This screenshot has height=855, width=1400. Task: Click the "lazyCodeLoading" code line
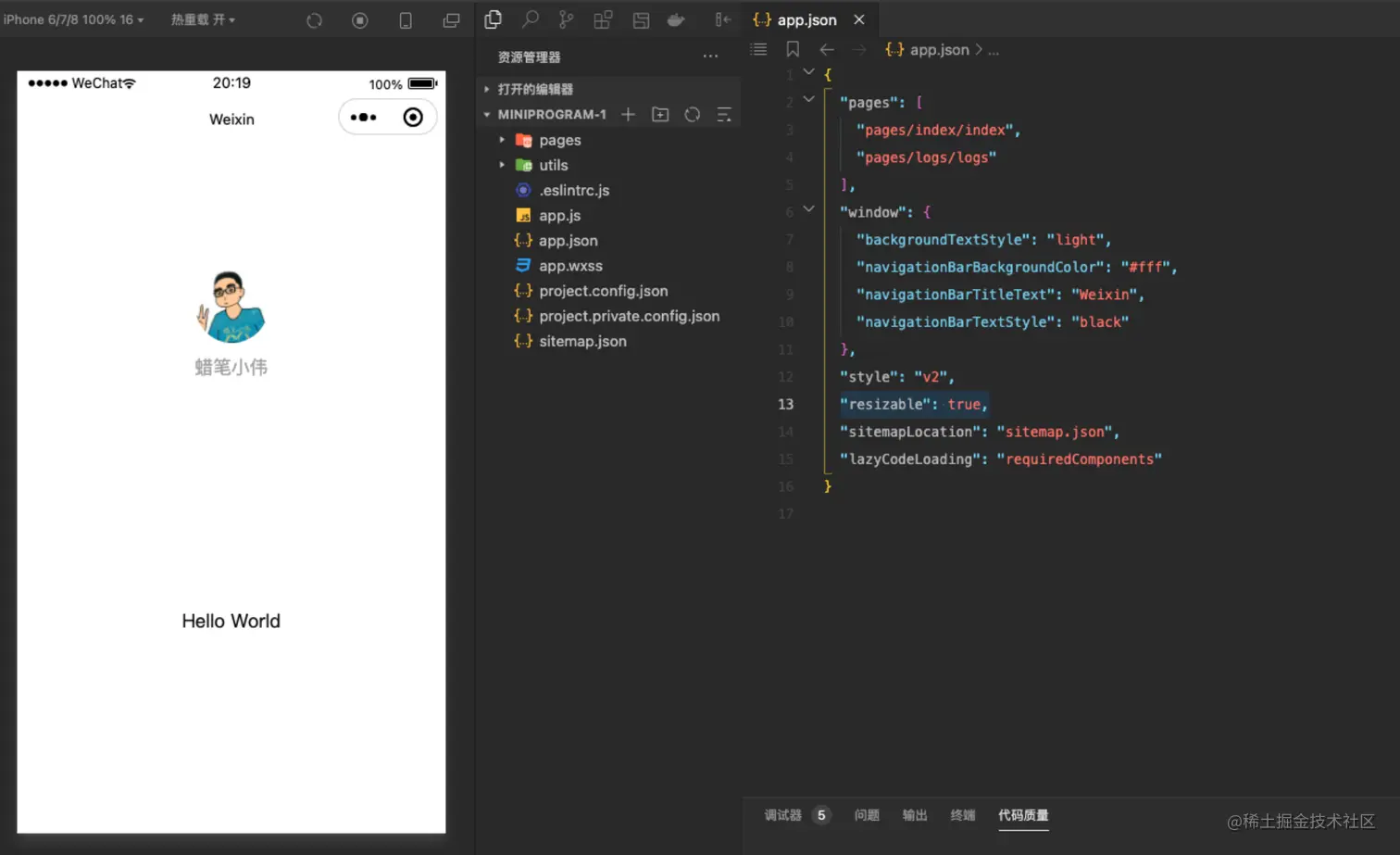1000,459
